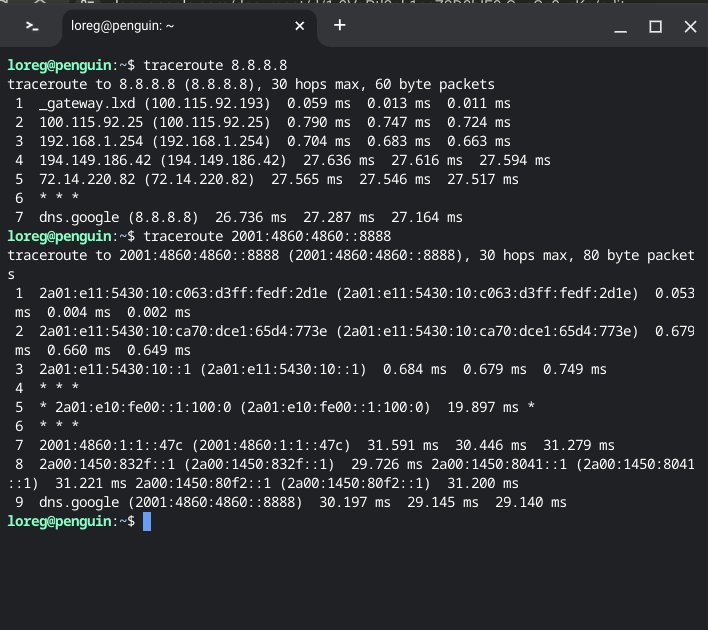The width and height of the screenshot is (708, 630).
Task: Open a new terminal tab
Action: tap(339, 25)
